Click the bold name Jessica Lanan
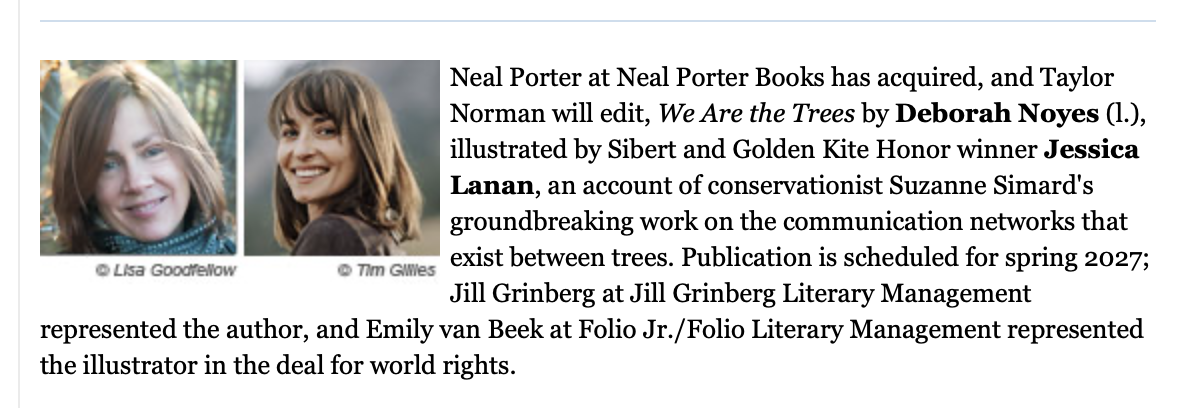1190x408 pixels. tap(795, 168)
